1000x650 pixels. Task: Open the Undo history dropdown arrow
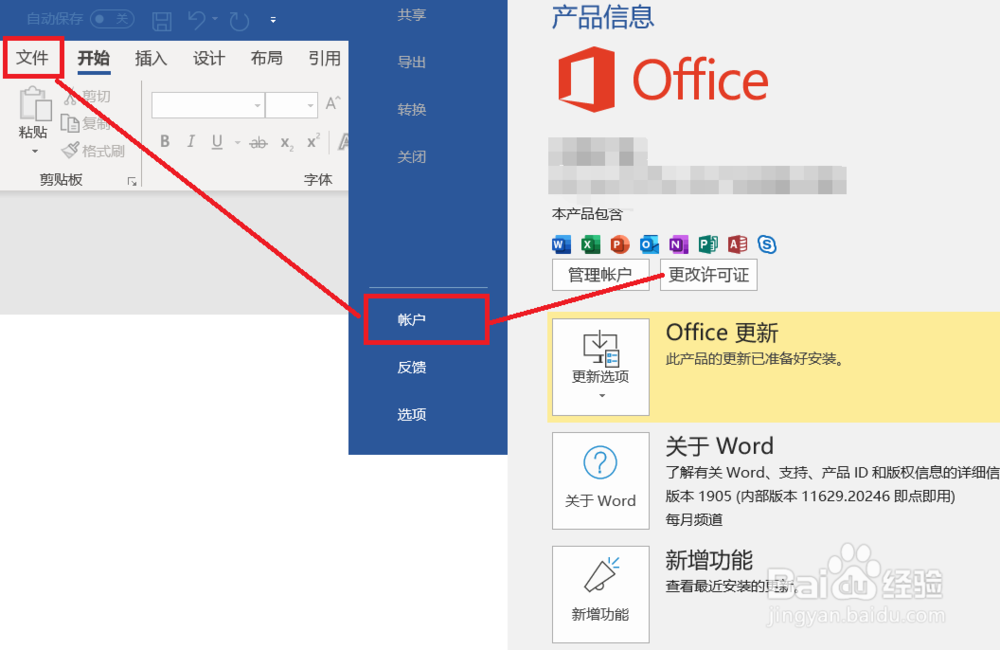215,19
